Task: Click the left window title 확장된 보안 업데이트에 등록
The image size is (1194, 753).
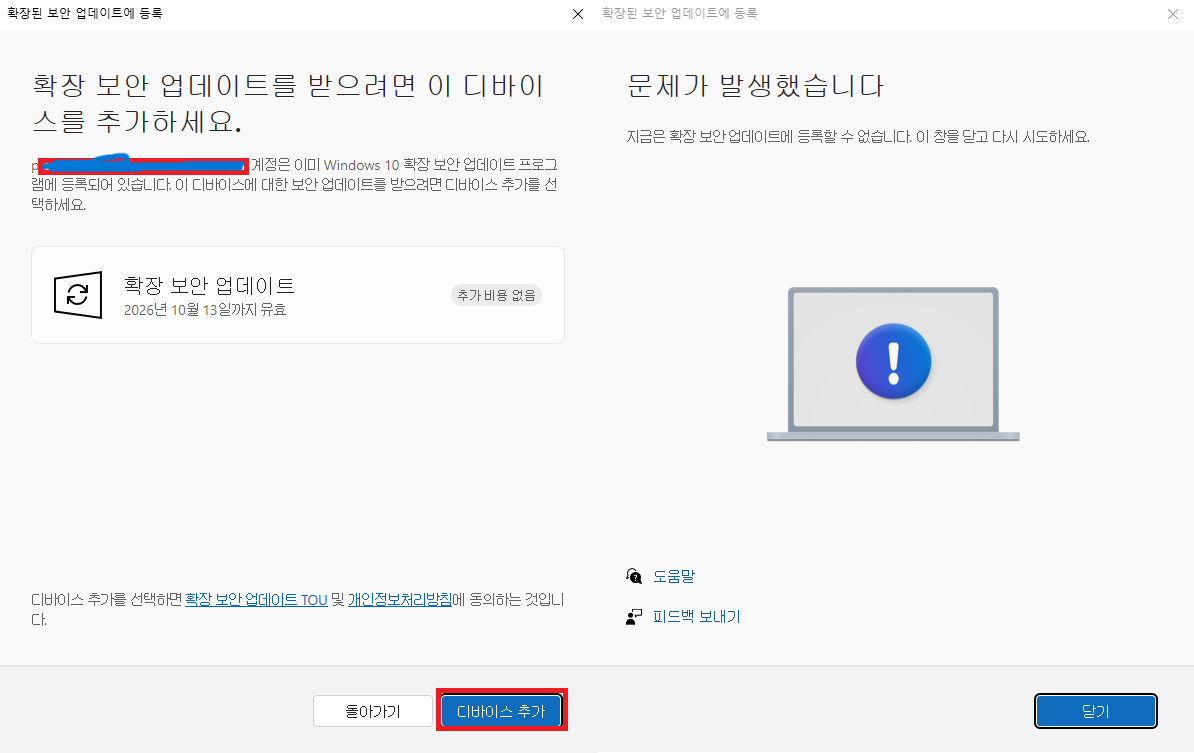Action: click(85, 13)
